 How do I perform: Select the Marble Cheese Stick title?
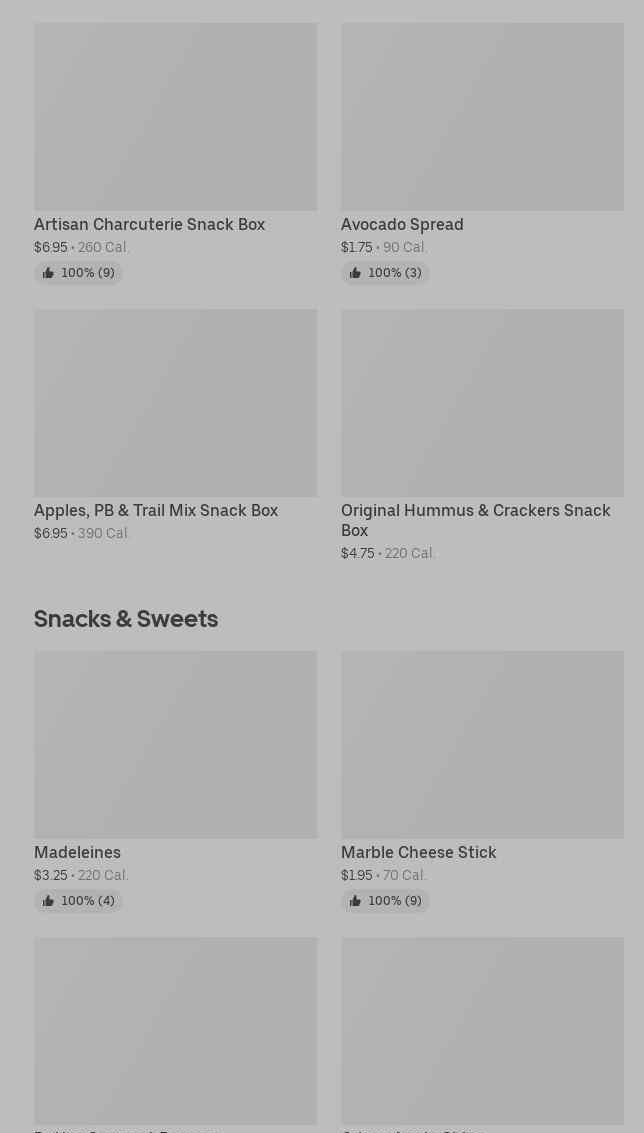pyautogui.click(x=418, y=853)
